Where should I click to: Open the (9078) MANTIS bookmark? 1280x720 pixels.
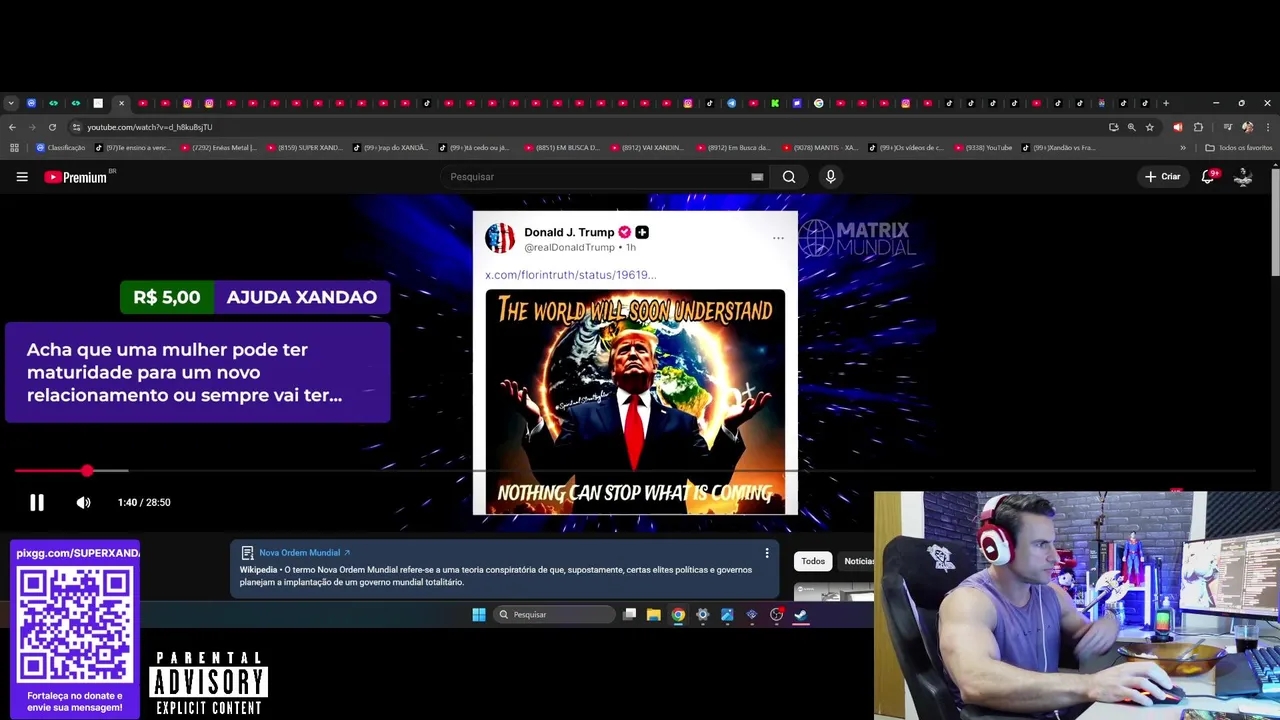click(821, 148)
